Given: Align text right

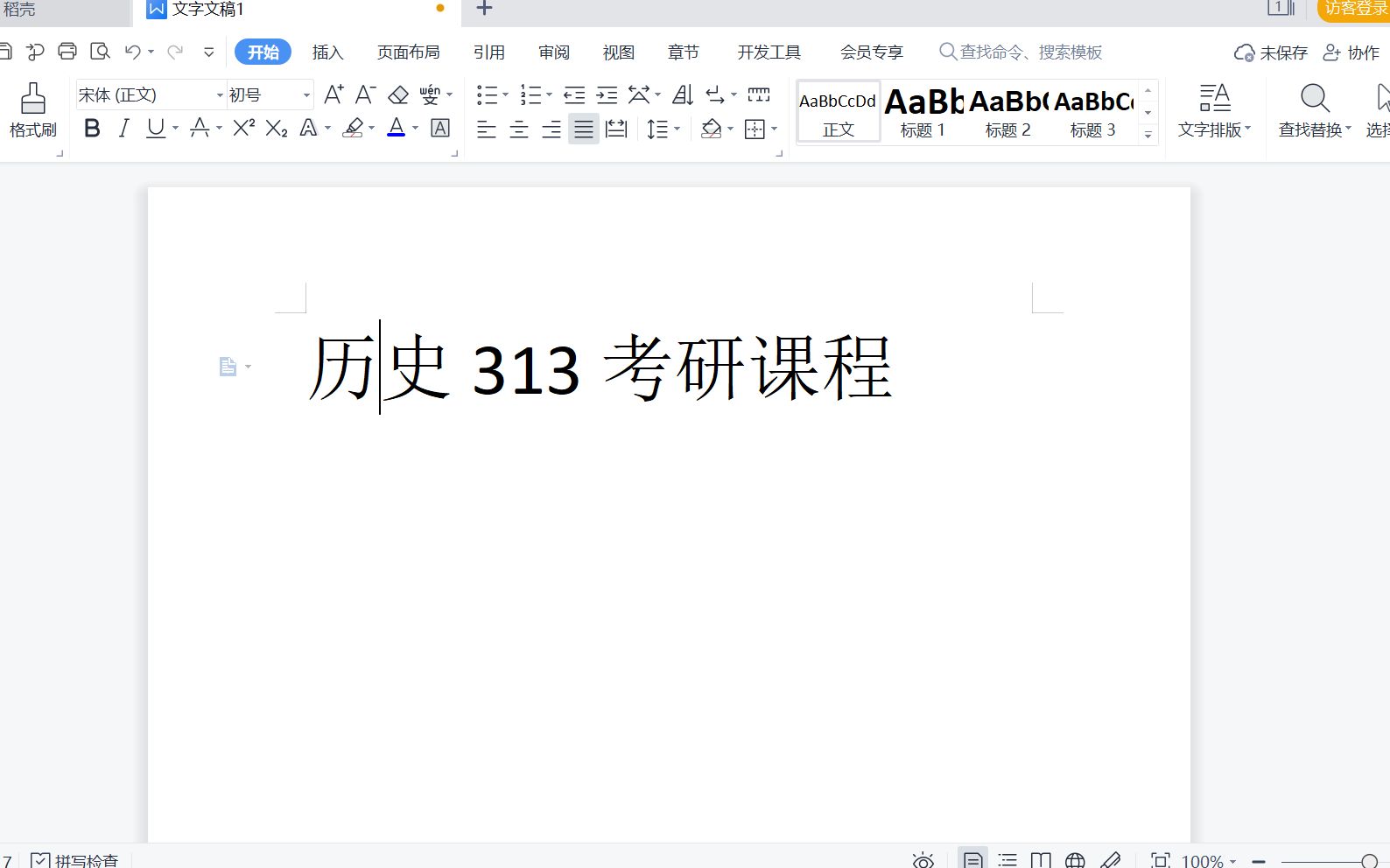Looking at the screenshot, I should click(x=551, y=129).
